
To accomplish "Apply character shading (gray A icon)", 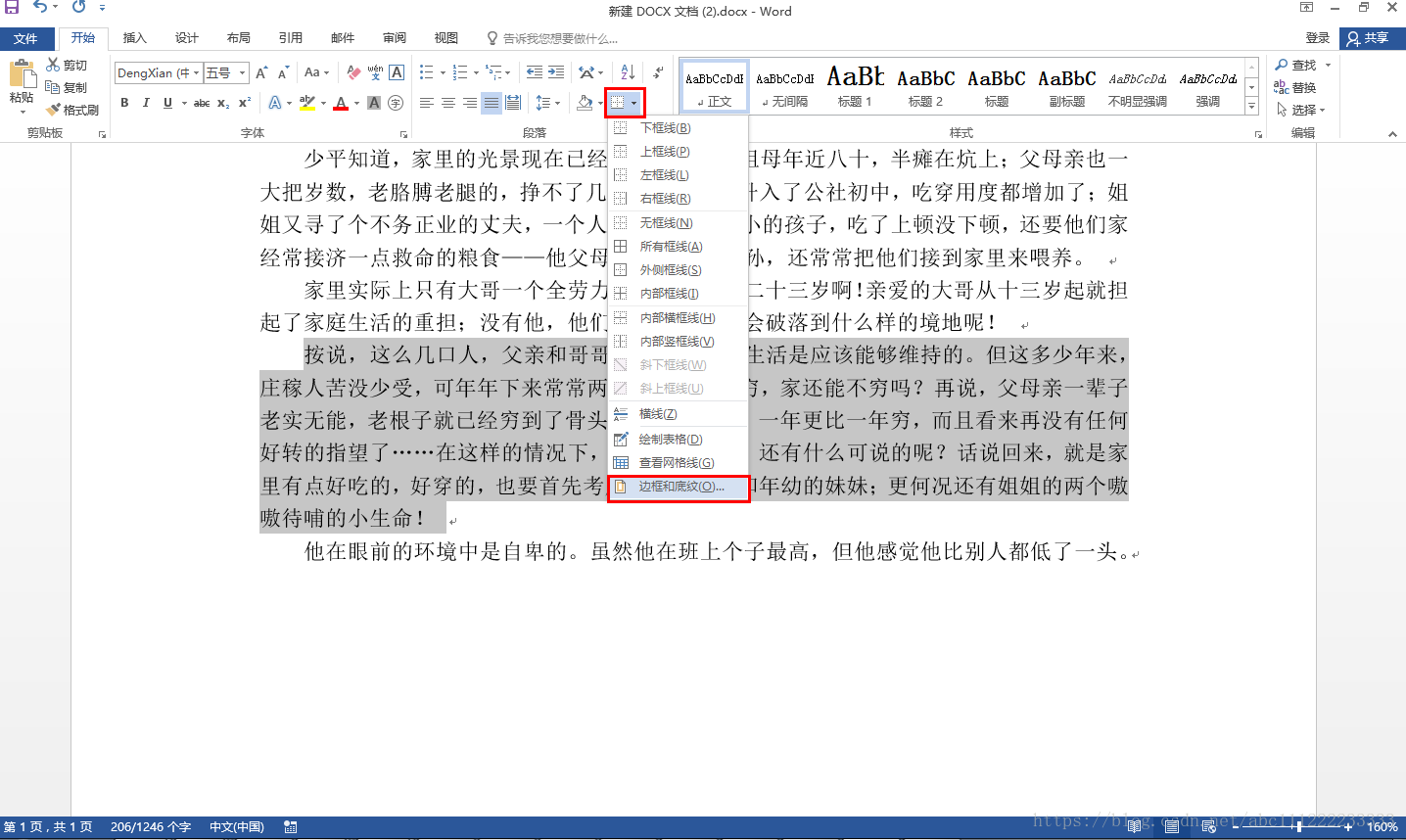I will [374, 103].
